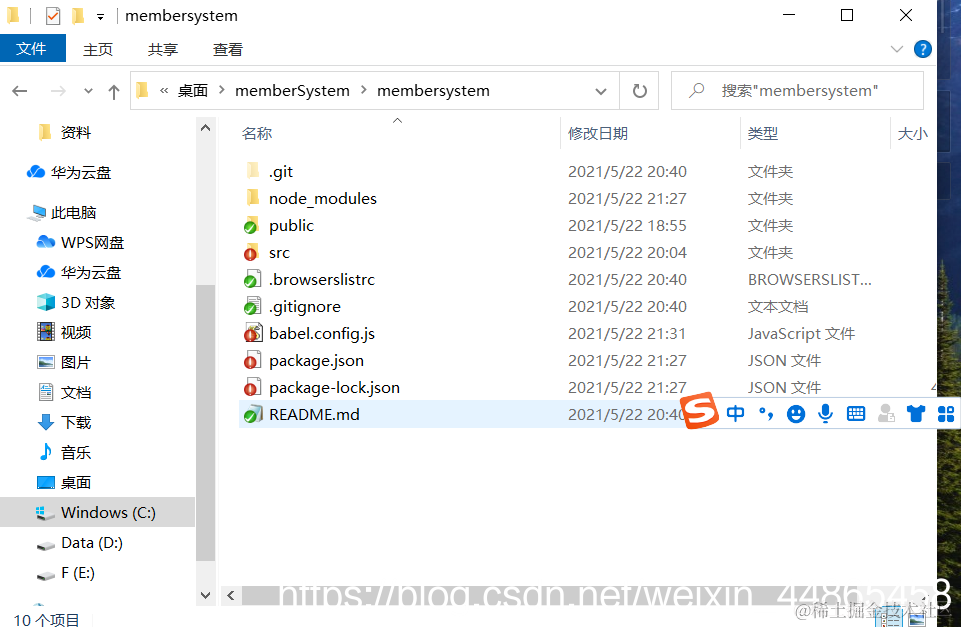
Task: Switch Sogou Chinese/English mode 中
Action: [x=735, y=414]
